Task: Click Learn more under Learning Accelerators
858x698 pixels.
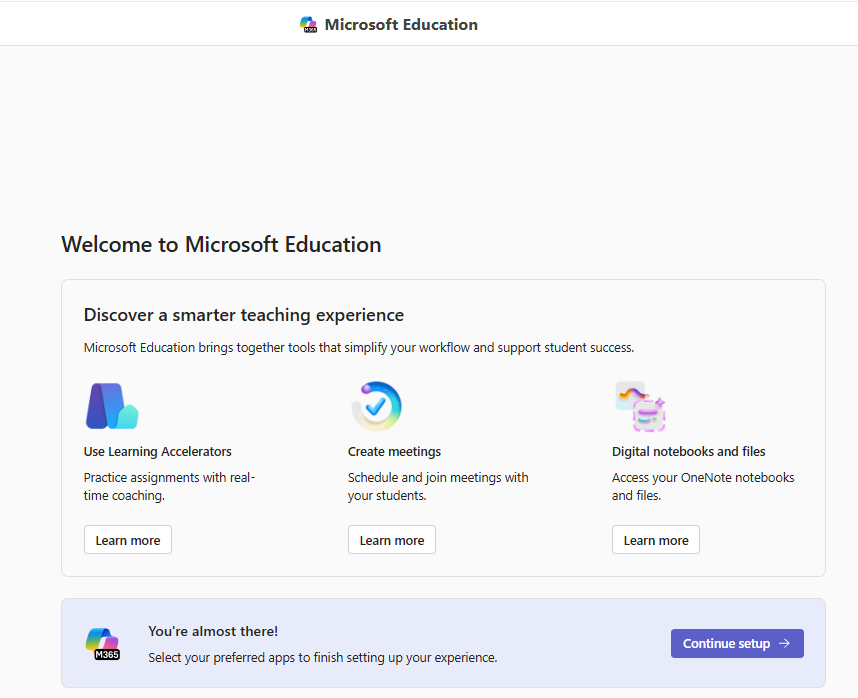Action: pos(127,539)
